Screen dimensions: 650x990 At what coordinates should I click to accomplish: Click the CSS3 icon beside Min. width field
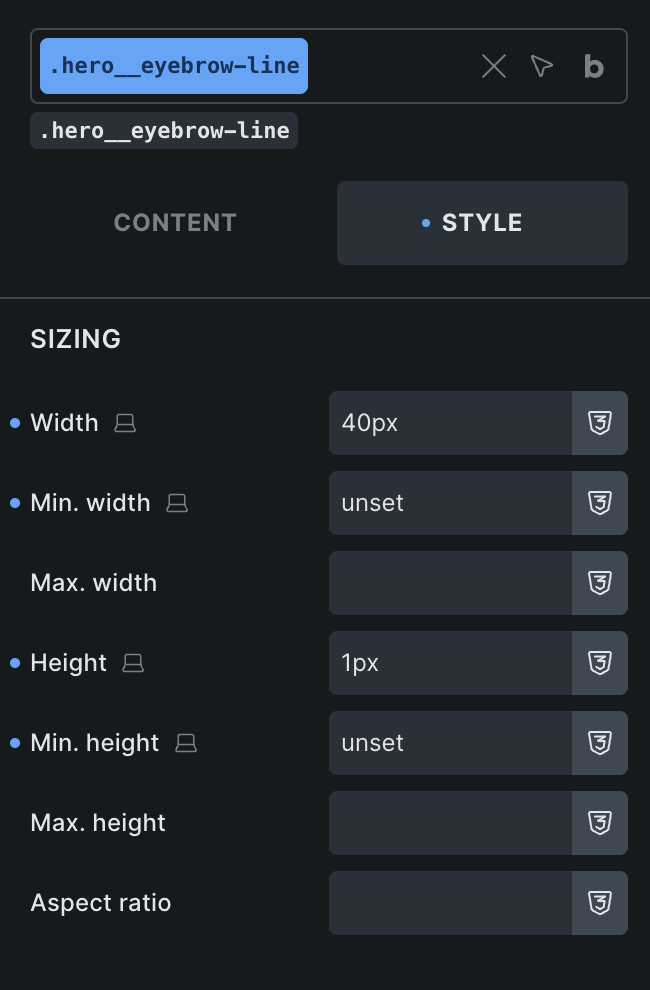point(600,503)
